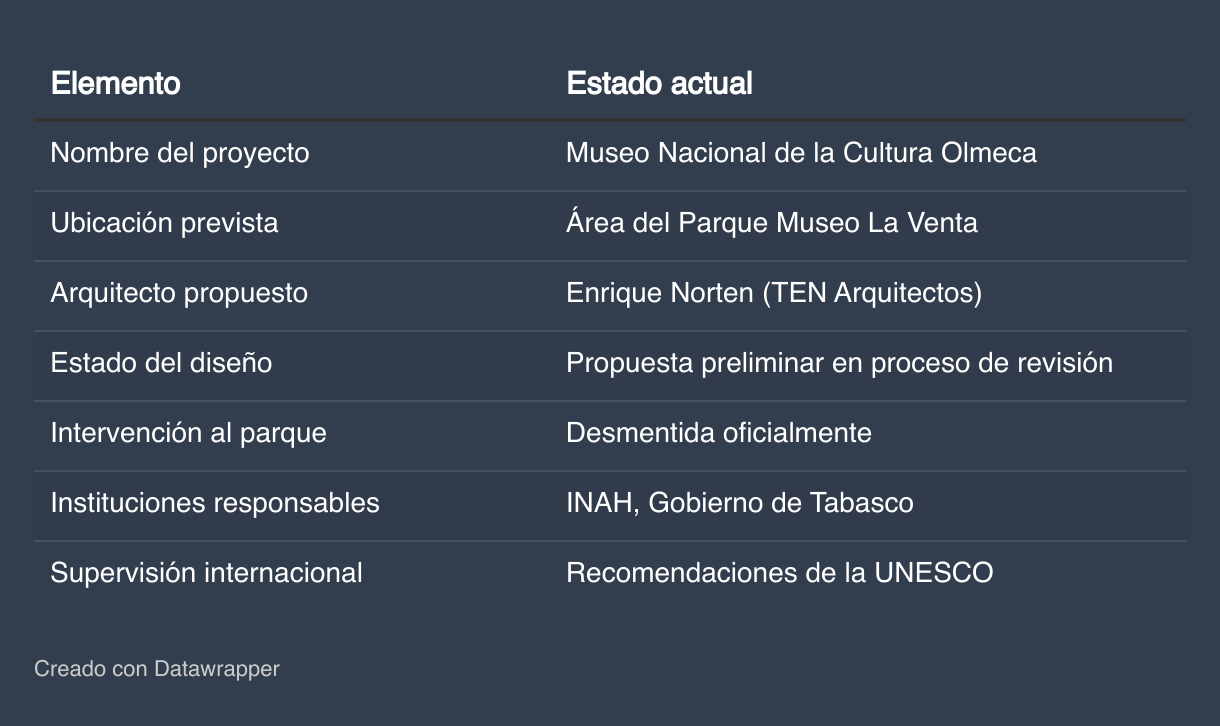
Task: Click the Gobierno de Tabasco text
Action: [781, 503]
